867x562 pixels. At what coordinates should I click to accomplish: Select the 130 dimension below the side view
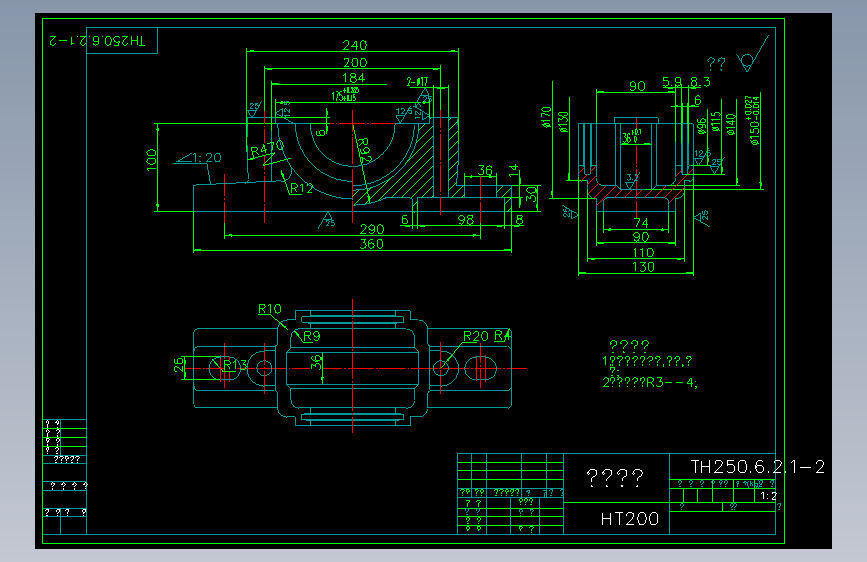(643, 267)
